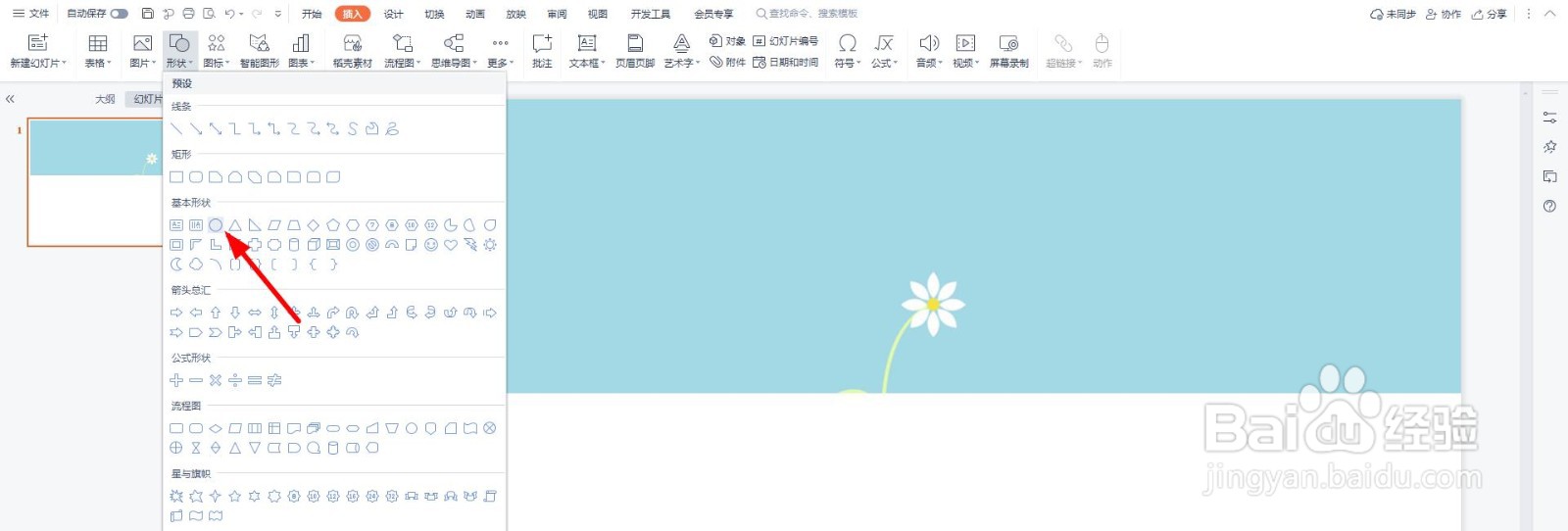Choose the smiley face shape
Image resolution: width=1568 pixels, height=531 pixels.
431,245
